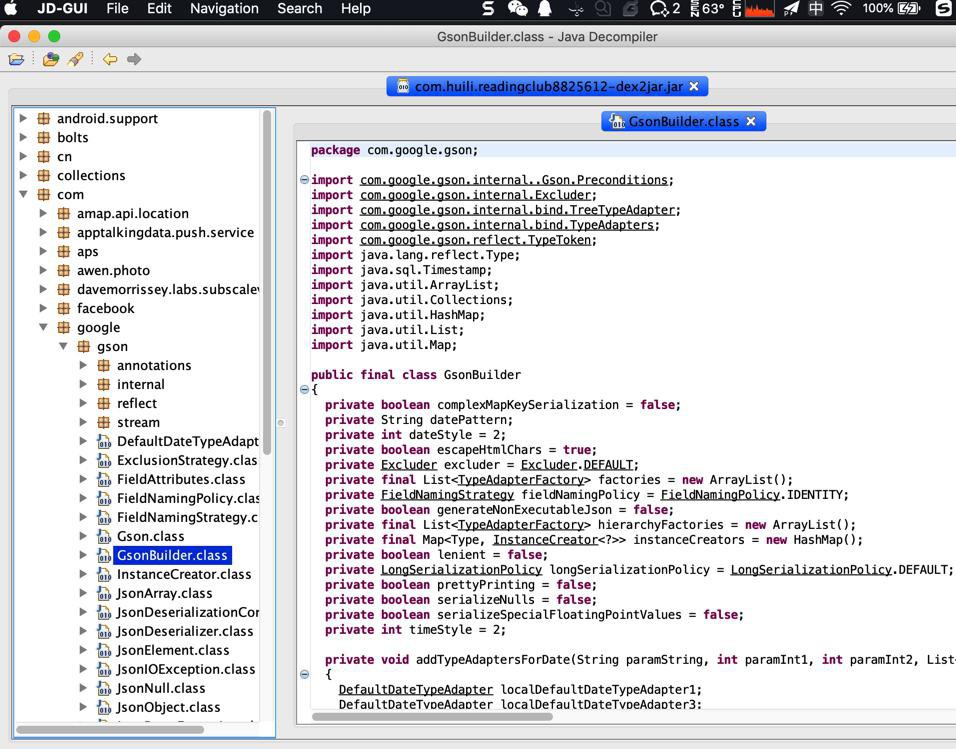The image size is (956, 749).
Task: Click the JsonNull.class file icon
Action: pos(104,688)
